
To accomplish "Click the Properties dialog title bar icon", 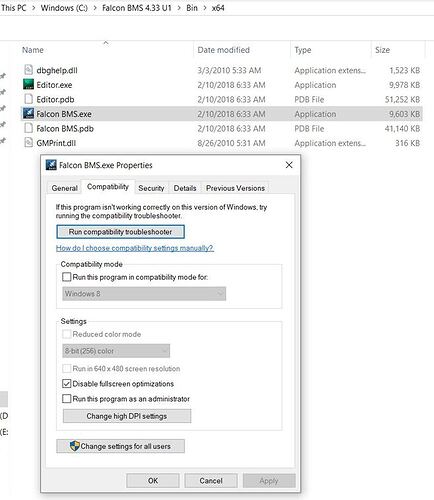I will coord(51,165).
